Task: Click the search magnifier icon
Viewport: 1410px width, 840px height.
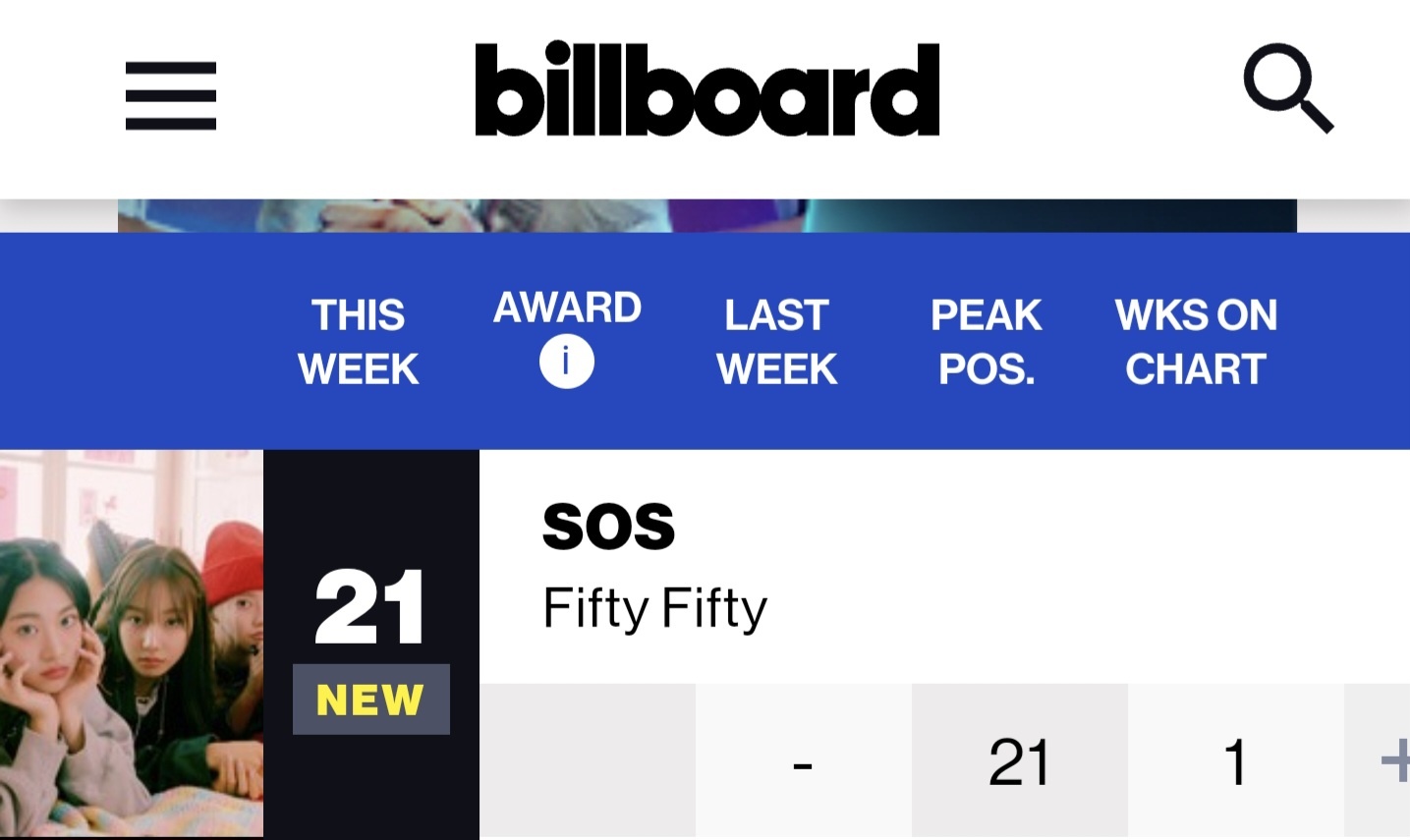Action: click(1288, 87)
